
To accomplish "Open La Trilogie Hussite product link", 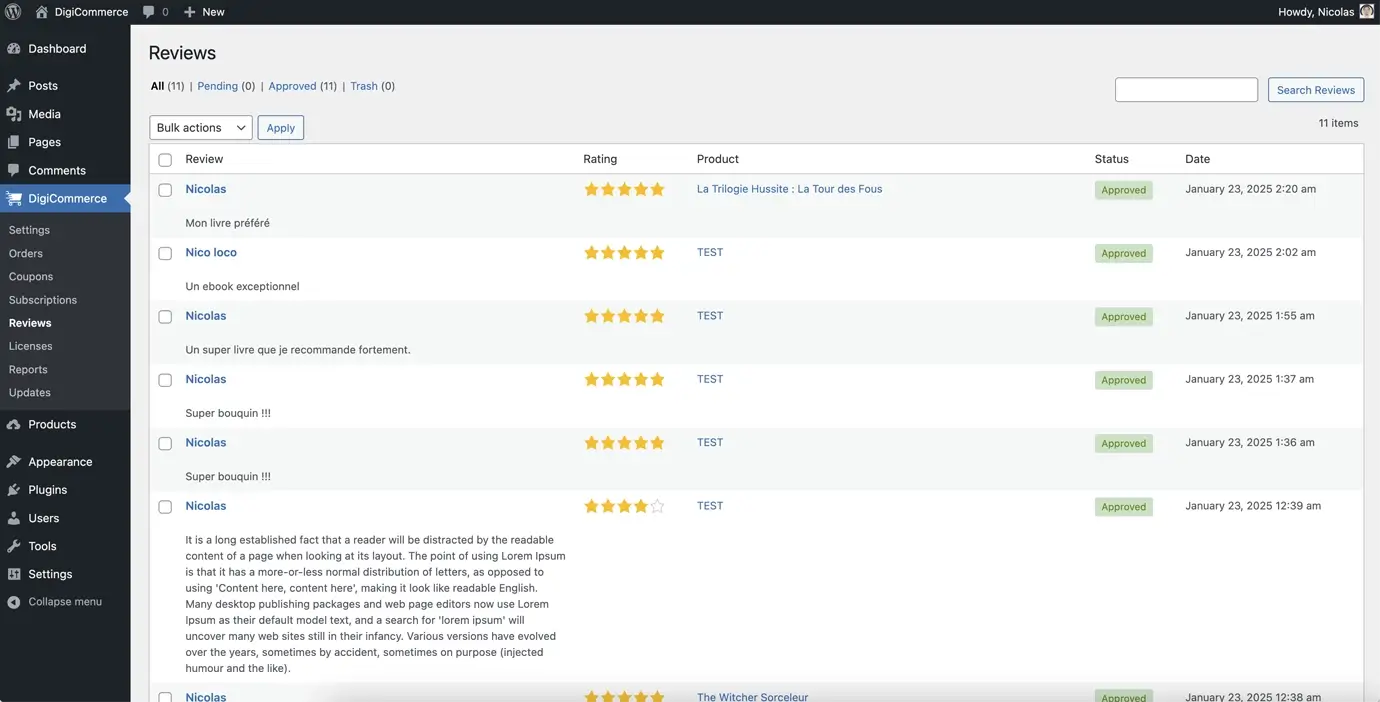I will pyautogui.click(x=789, y=189).
